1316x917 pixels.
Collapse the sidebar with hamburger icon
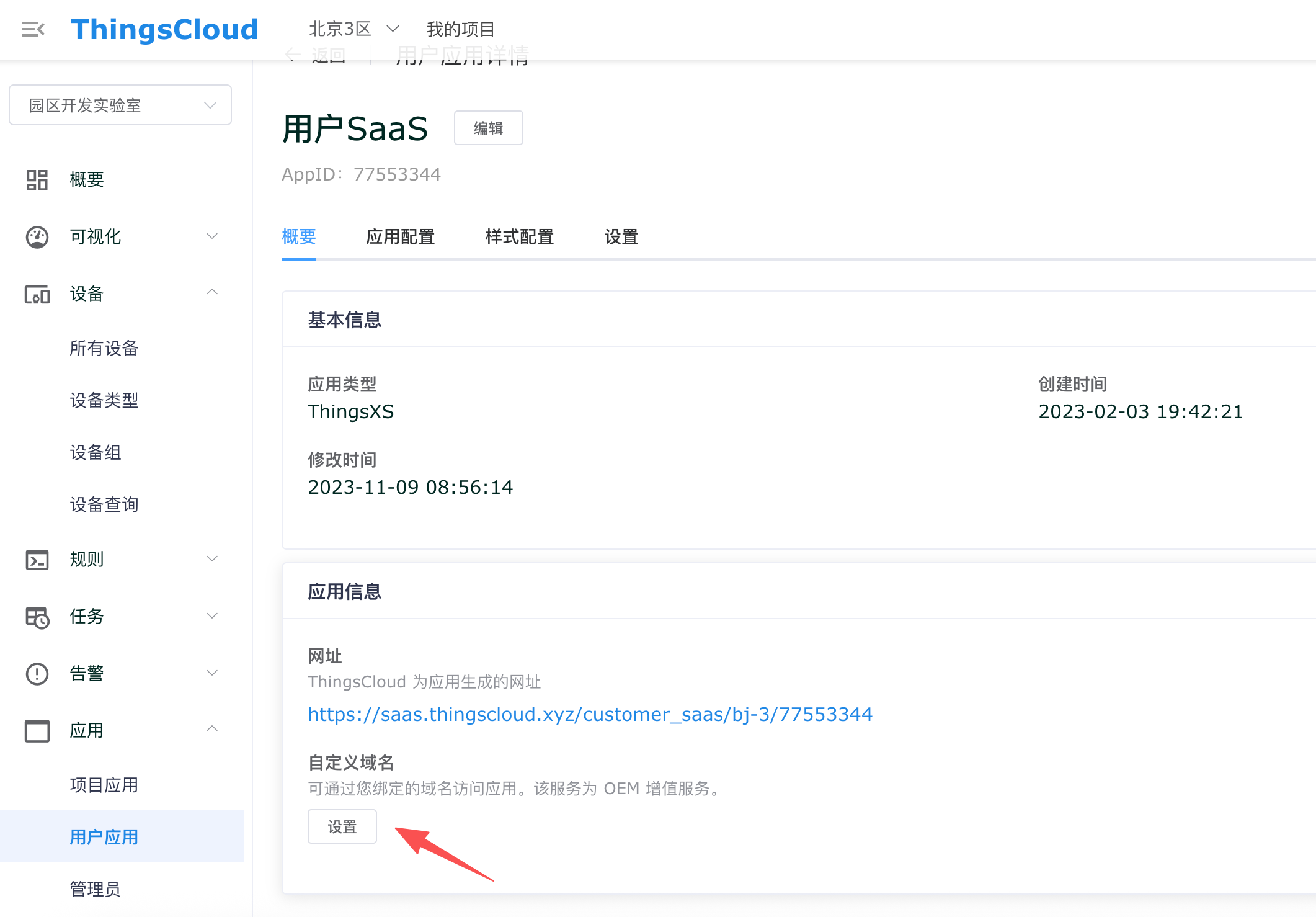(x=33, y=29)
